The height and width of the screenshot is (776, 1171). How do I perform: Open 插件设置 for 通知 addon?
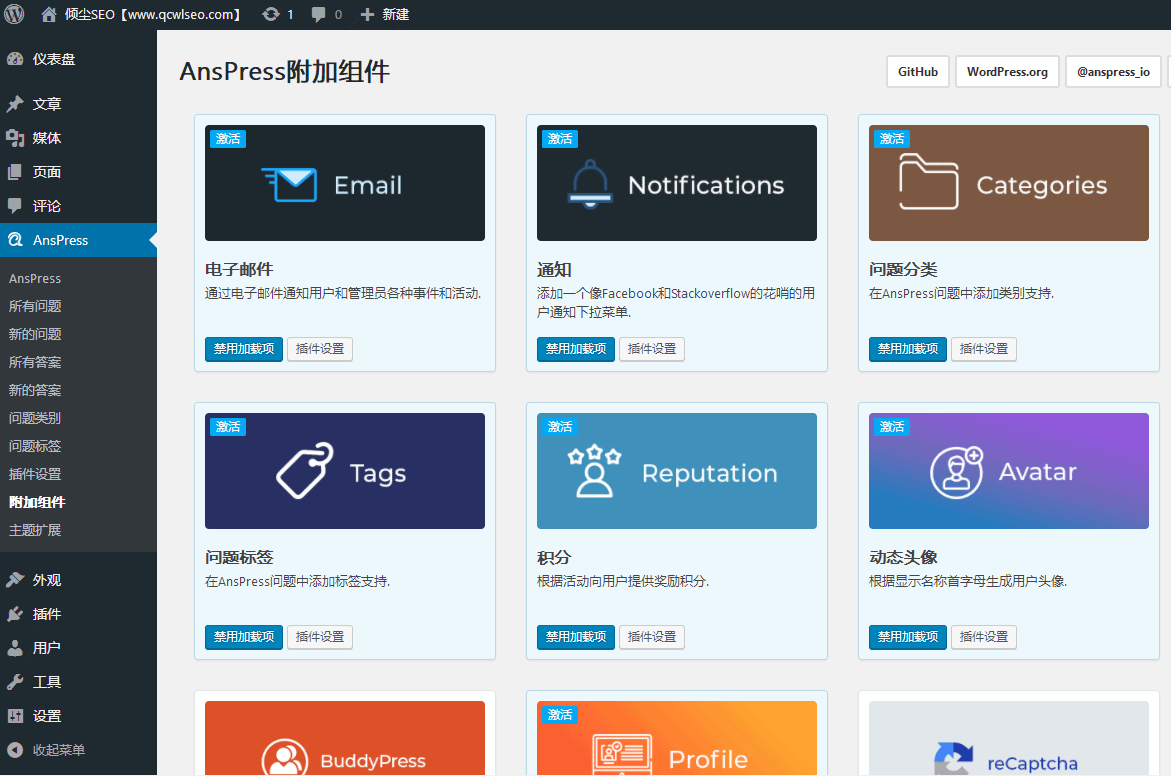pos(652,349)
